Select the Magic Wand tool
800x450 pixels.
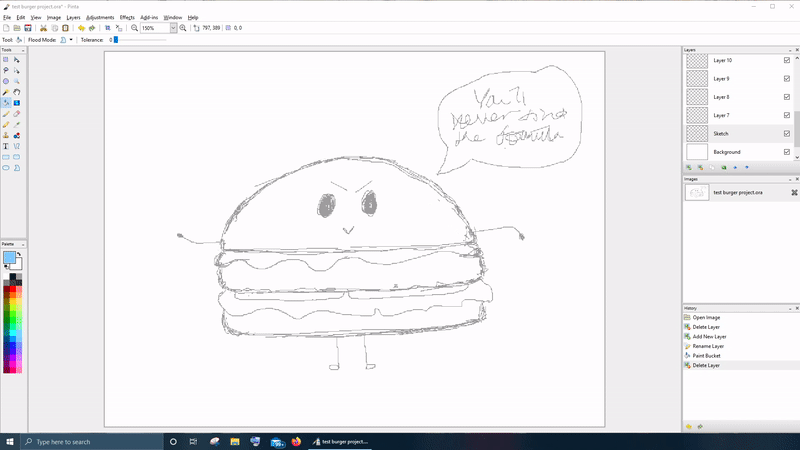click(6, 92)
